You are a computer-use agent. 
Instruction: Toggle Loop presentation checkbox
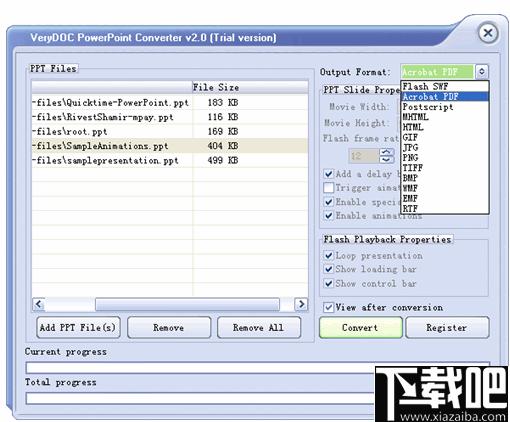(x=329, y=256)
